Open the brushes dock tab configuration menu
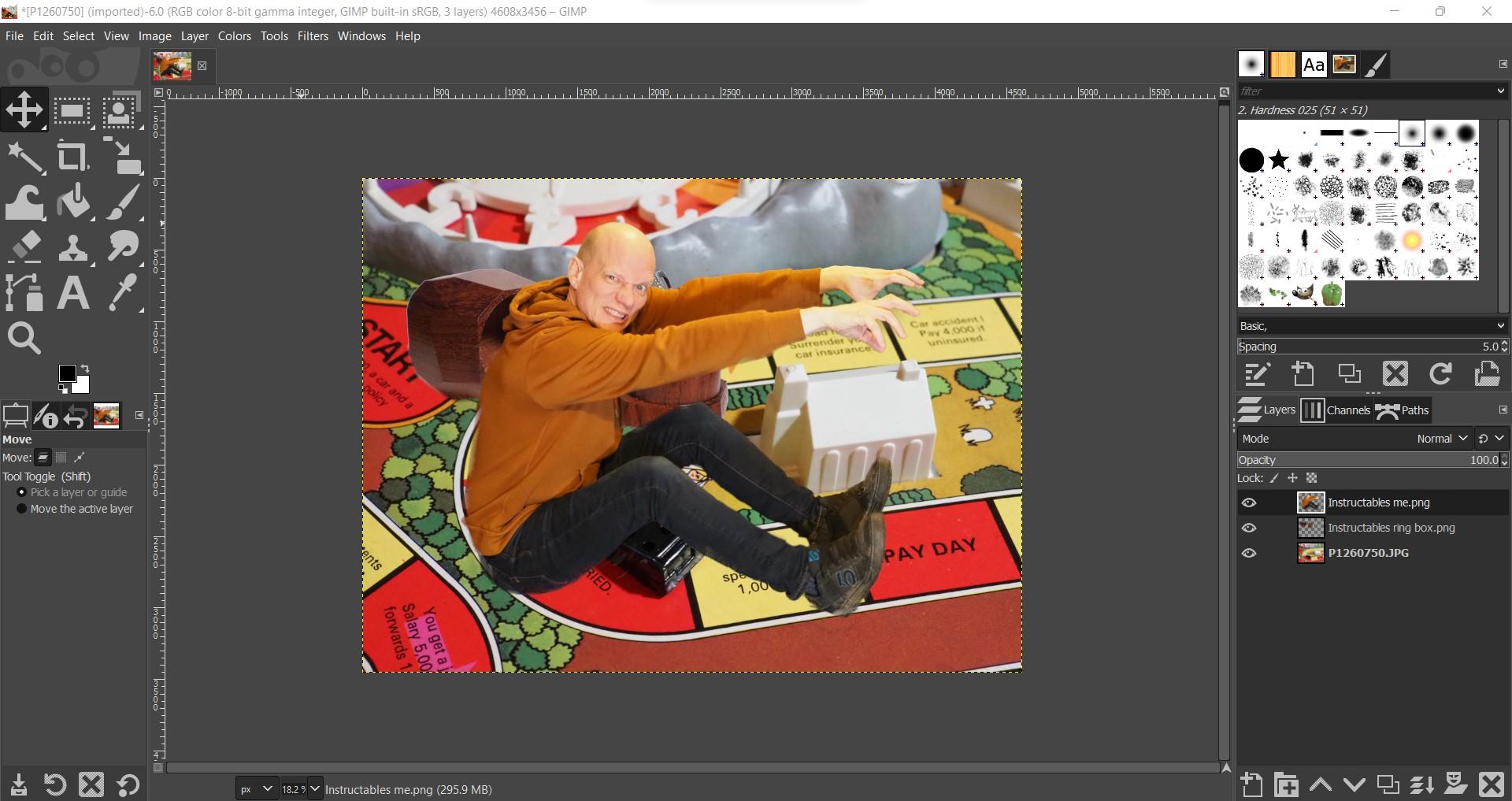Screen dimensions: 1512x801 coord(1503,64)
